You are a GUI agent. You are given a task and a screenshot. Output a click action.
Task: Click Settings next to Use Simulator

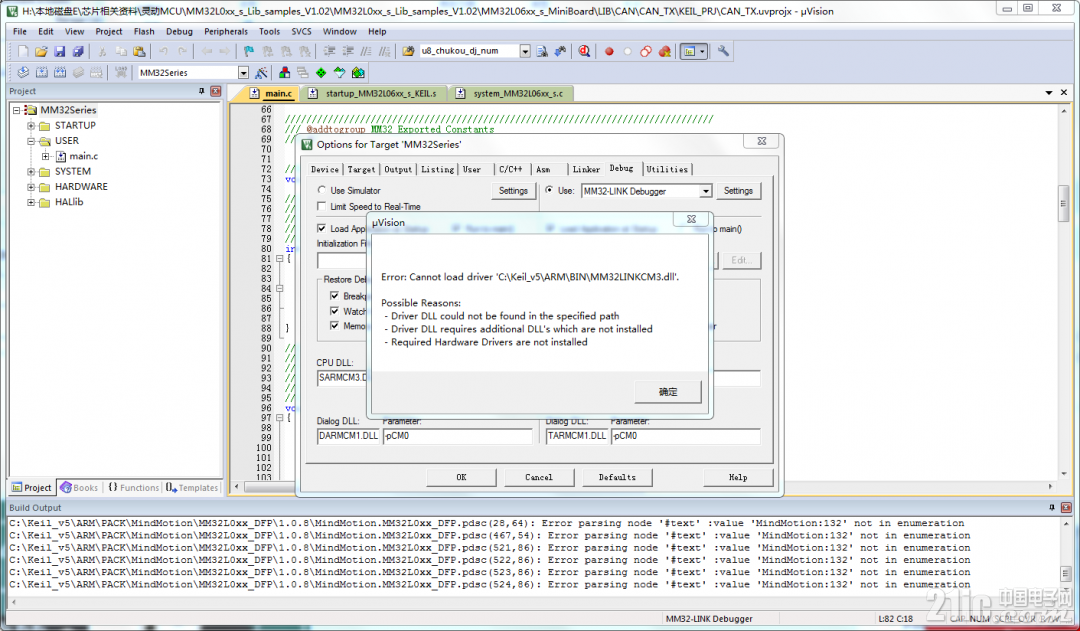click(513, 191)
